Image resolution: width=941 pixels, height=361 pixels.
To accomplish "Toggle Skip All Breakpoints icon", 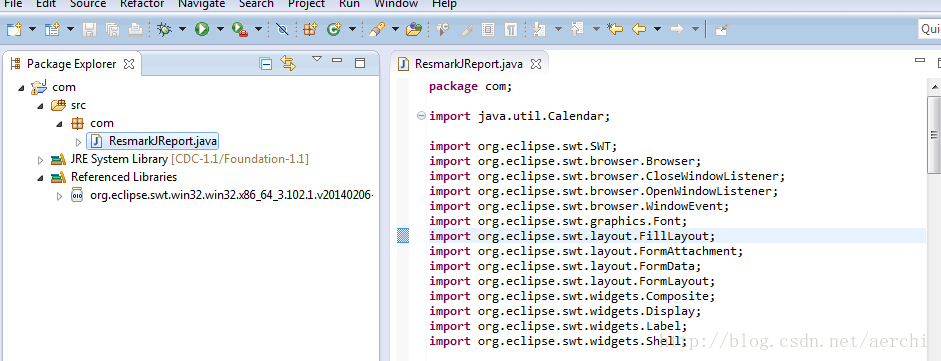I will pyautogui.click(x=282, y=29).
